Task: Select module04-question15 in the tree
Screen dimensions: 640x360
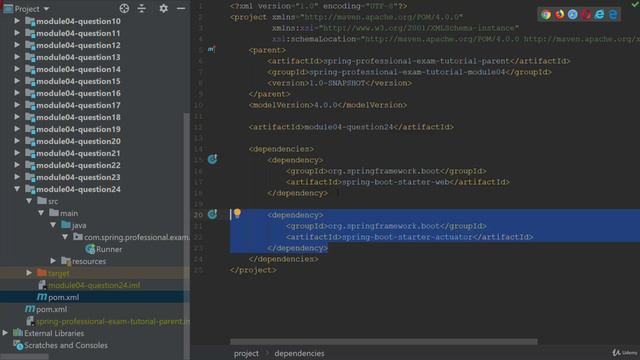Action: coord(78,81)
